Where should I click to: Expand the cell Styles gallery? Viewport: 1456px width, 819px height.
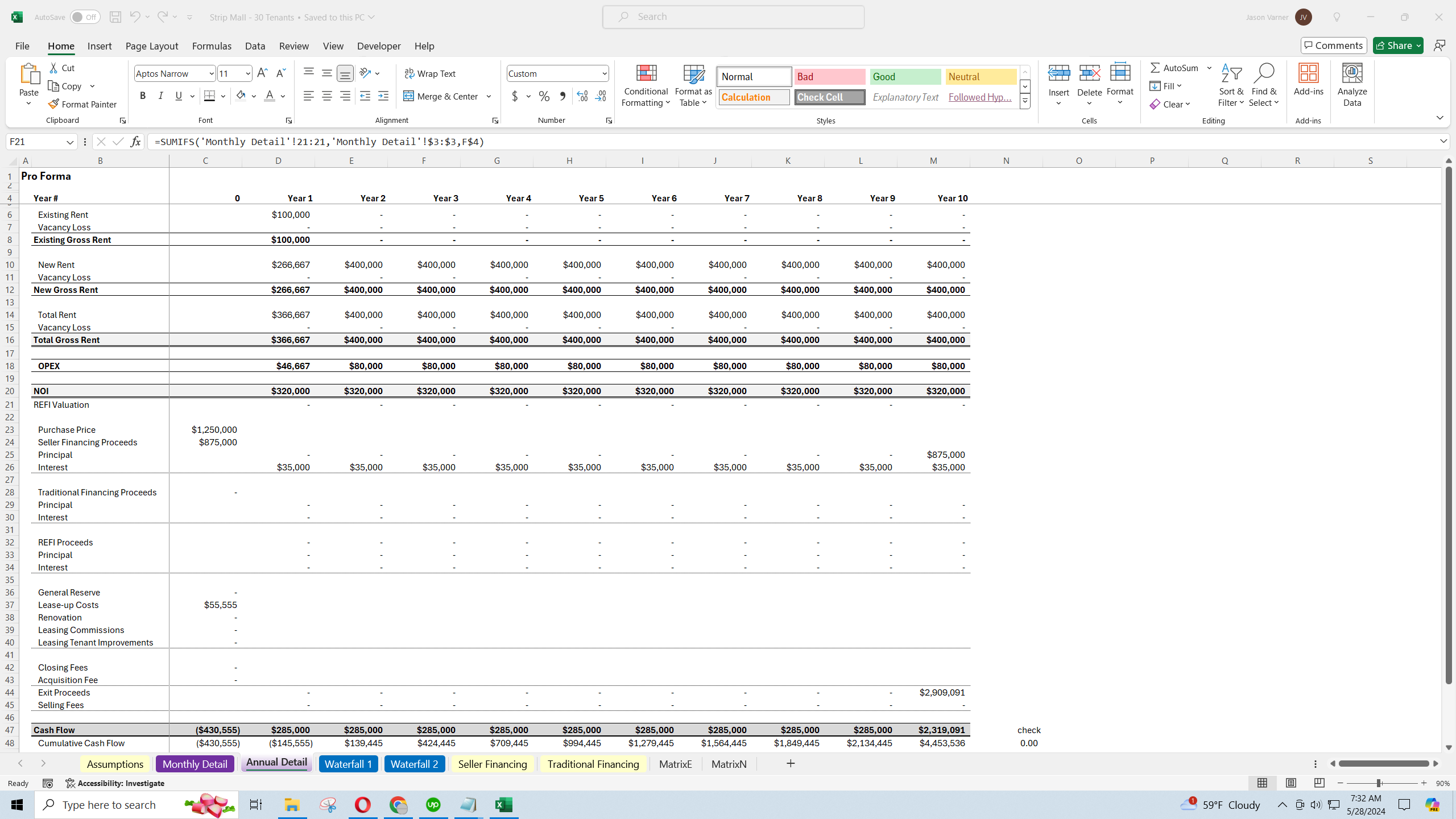[1025, 102]
